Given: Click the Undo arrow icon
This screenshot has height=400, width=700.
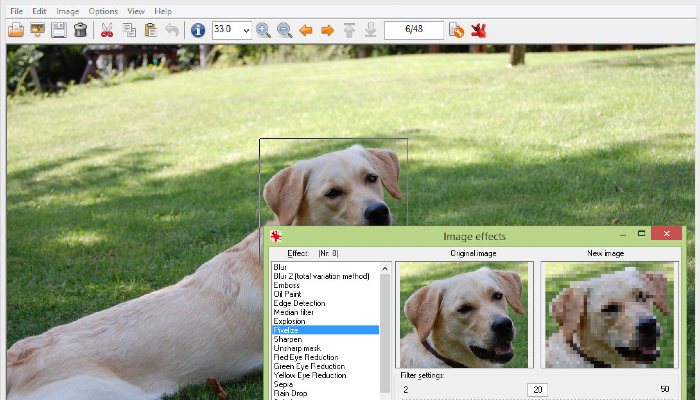Looking at the screenshot, I should tap(172, 30).
